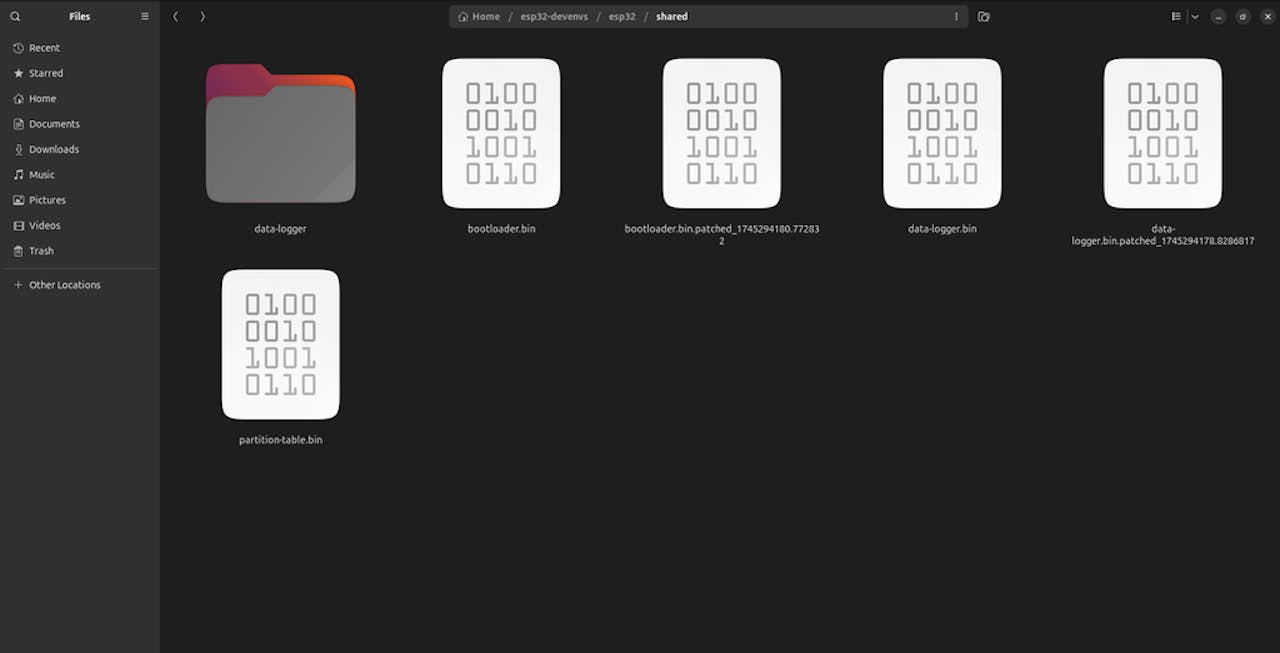Open Other Locations in the sidebar
1280x653 pixels.
[x=80, y=285]
